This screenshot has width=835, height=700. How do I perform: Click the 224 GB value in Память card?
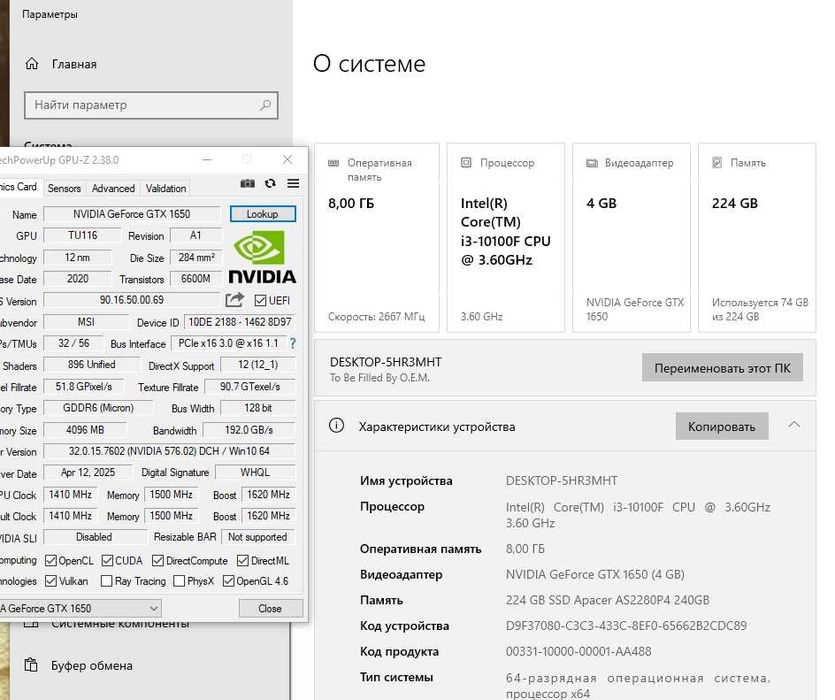point(735,203)
